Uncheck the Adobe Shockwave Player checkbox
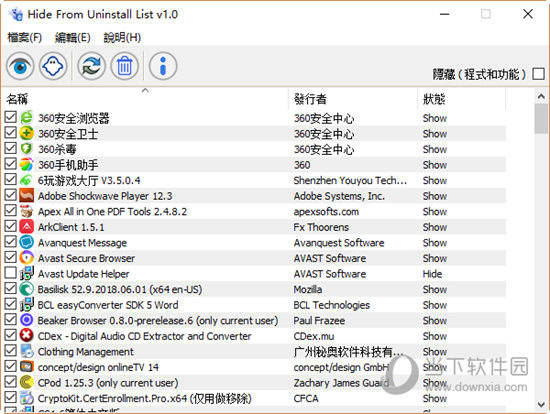 click(11, 195)
